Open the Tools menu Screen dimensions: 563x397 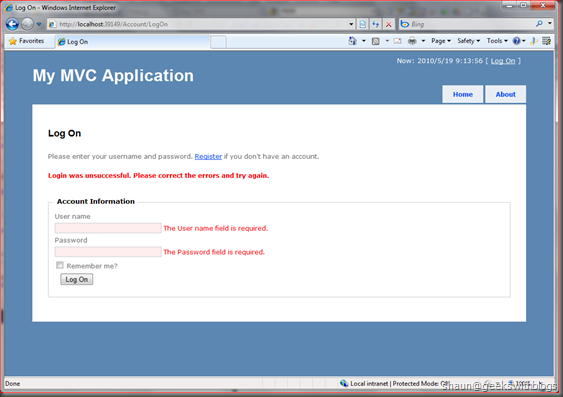[497, 41]
